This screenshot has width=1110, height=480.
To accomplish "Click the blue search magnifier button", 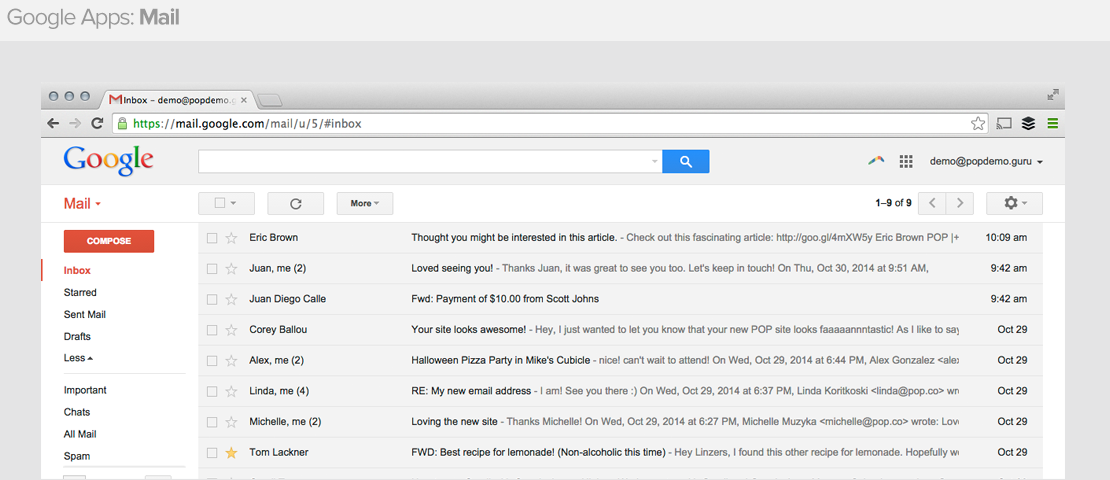I will pos(685,161).
